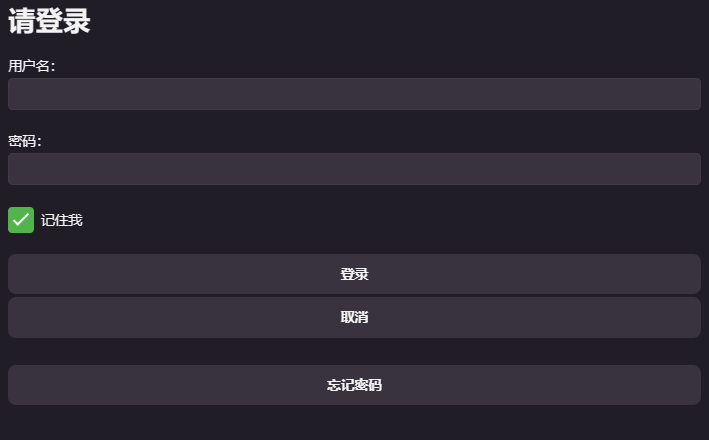Toggle the 记住我 checkbox
Image resolution: width=709 pixels, height=440 pixels.
(21, 220)
